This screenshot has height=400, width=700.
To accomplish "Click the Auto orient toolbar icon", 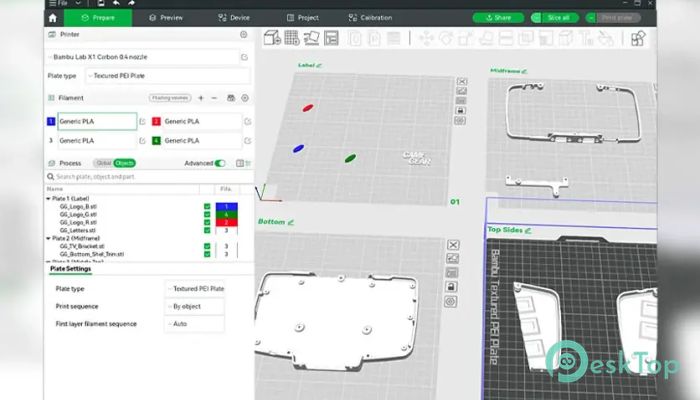I will click(311, 38).
